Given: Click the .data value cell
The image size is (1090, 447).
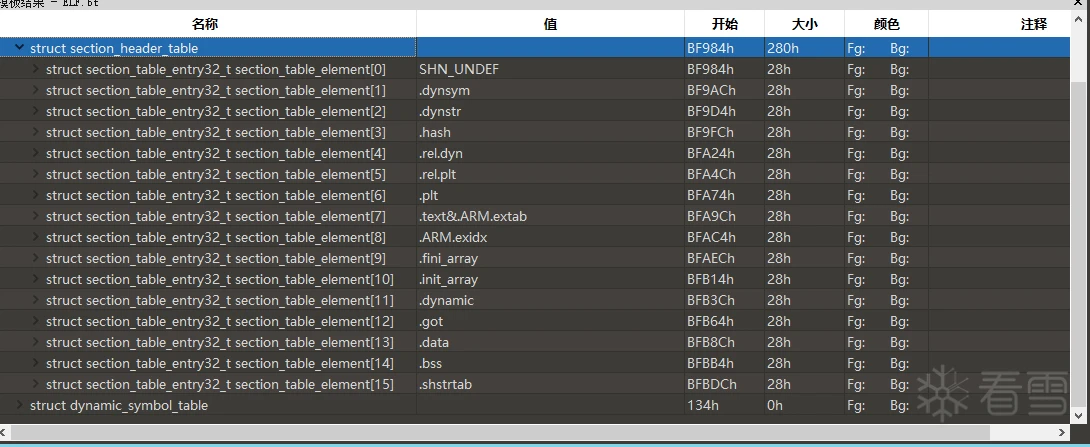Looking at the screenshot, I should click(x=551, y=342).
